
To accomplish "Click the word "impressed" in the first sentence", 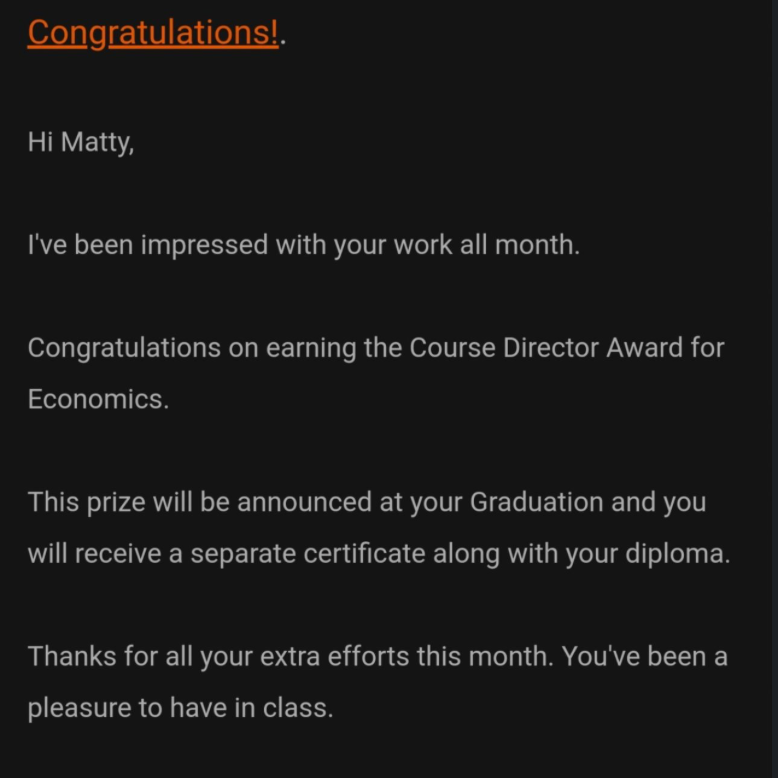I will pos(204,245).
